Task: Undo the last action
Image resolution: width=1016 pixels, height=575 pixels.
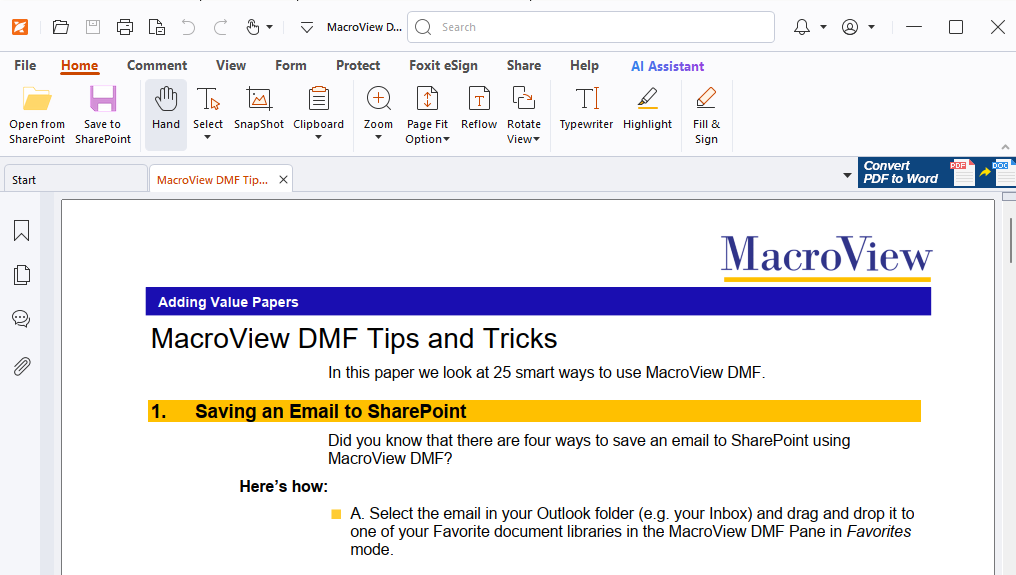Action: point(188,27)
